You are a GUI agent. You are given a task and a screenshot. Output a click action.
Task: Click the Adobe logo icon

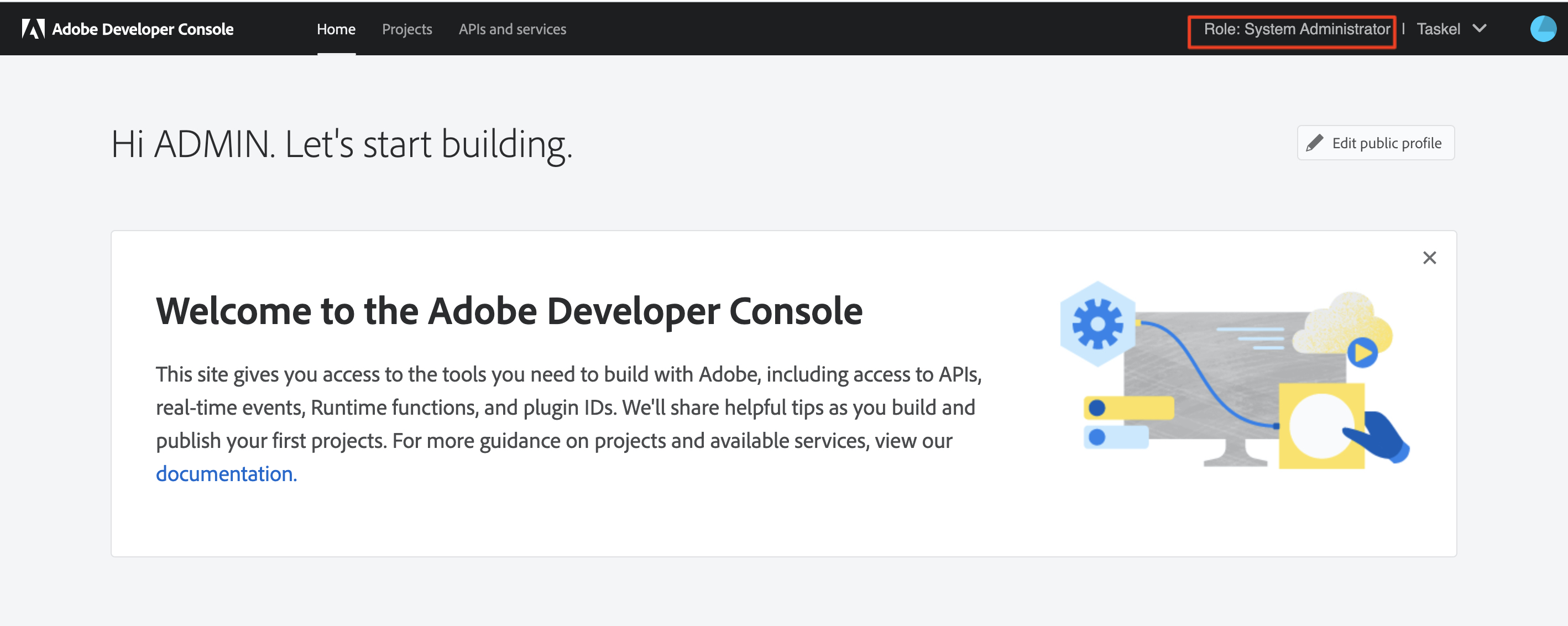point(33,29)
